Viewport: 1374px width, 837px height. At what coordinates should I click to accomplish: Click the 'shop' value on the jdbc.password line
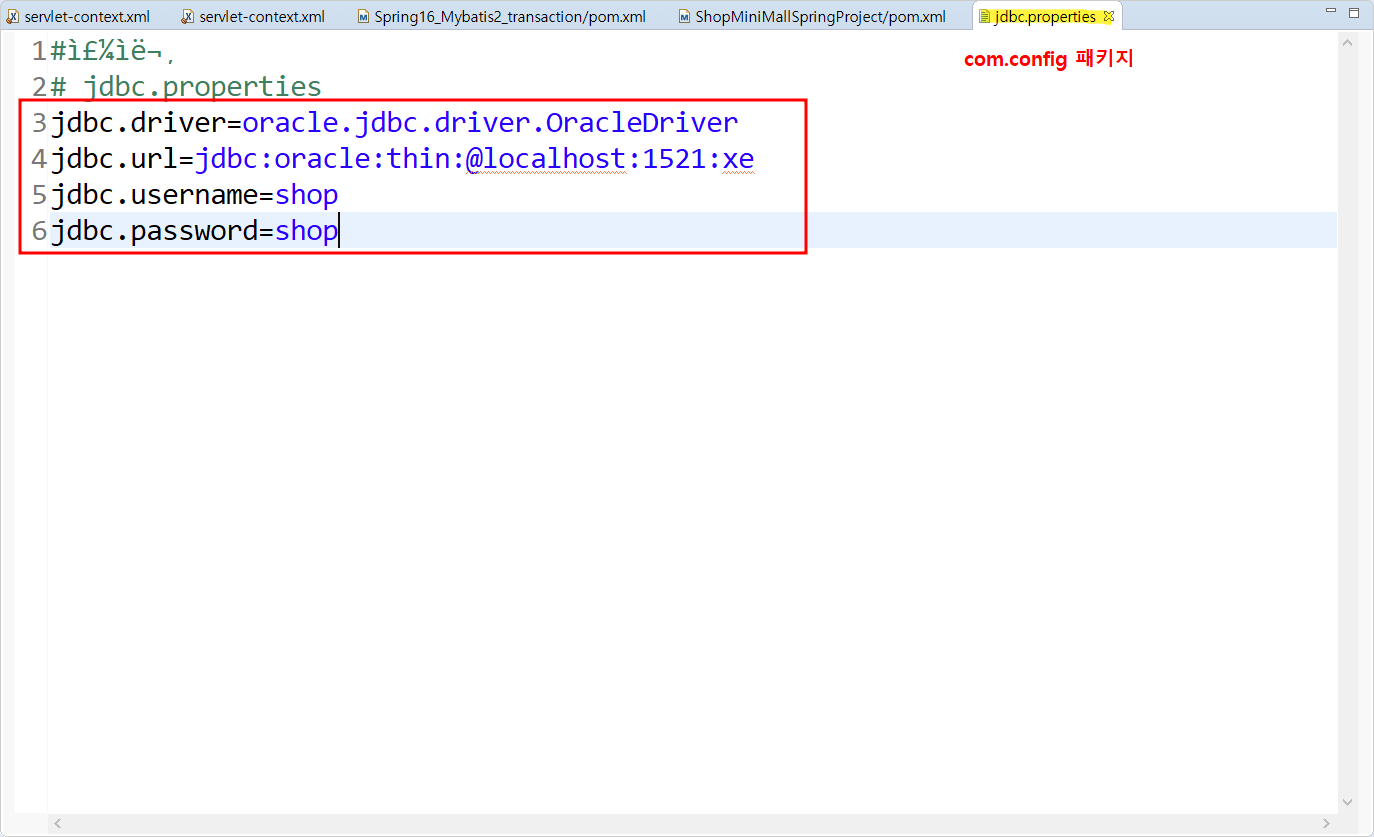coord(307,231)
